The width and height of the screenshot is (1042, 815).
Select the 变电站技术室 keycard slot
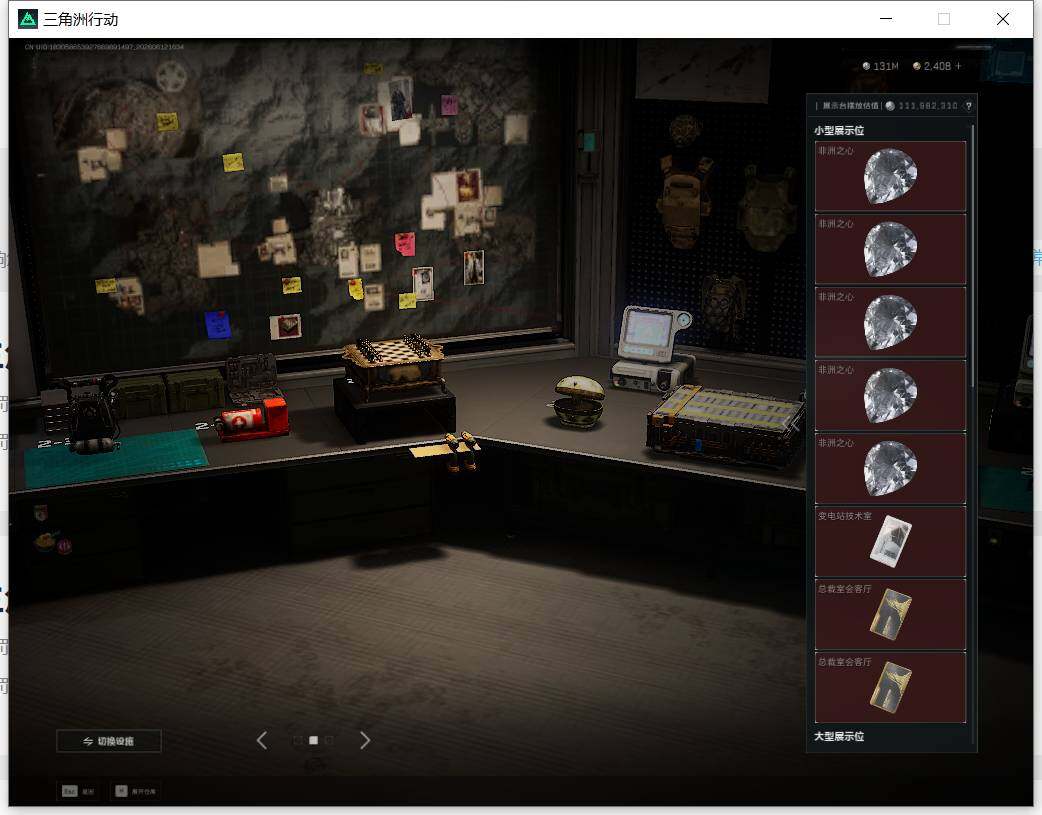coord(890,542)
